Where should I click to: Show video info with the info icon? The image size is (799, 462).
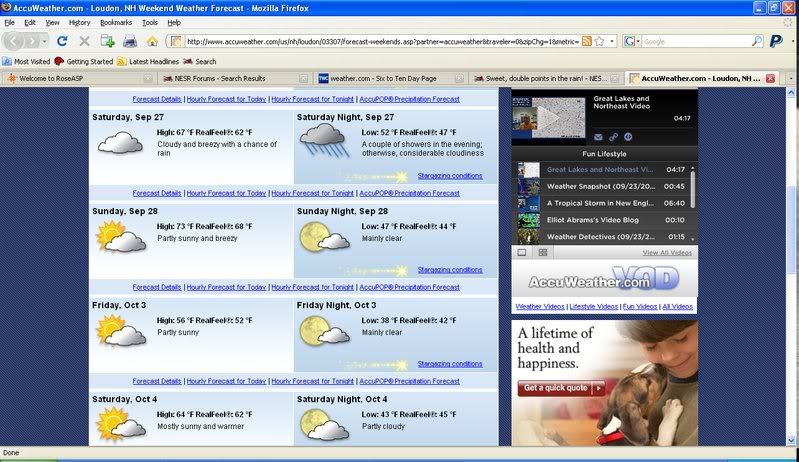pyautogui.click(x=628, y=137)
